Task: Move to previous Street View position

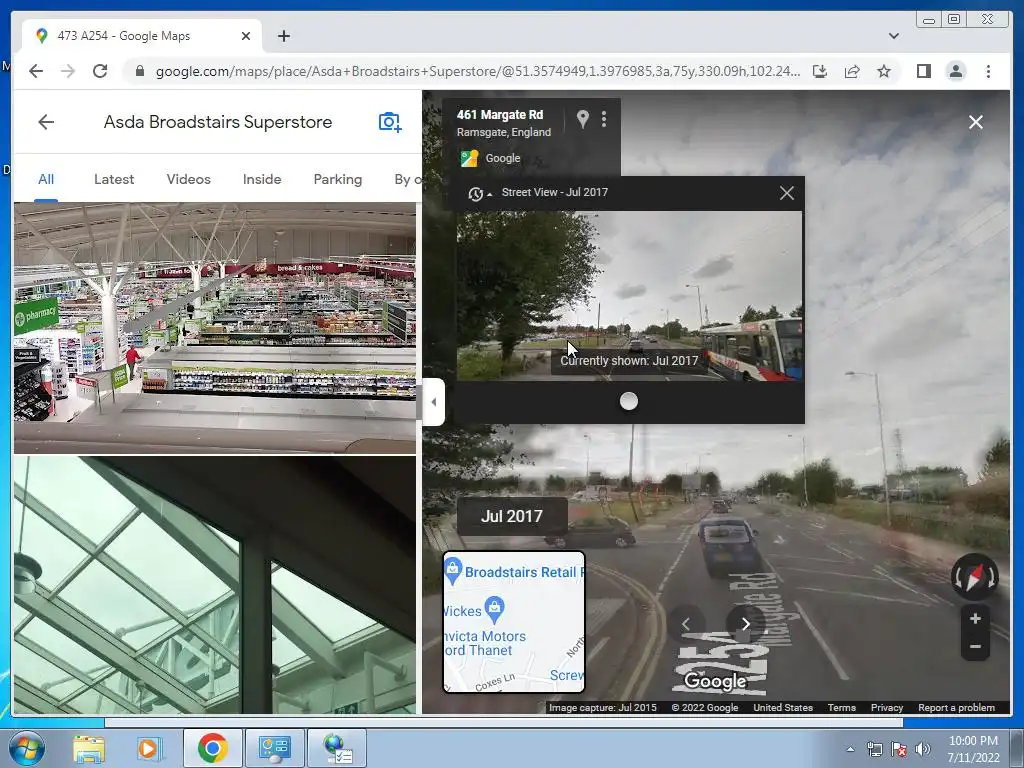Action: point(686,624)
